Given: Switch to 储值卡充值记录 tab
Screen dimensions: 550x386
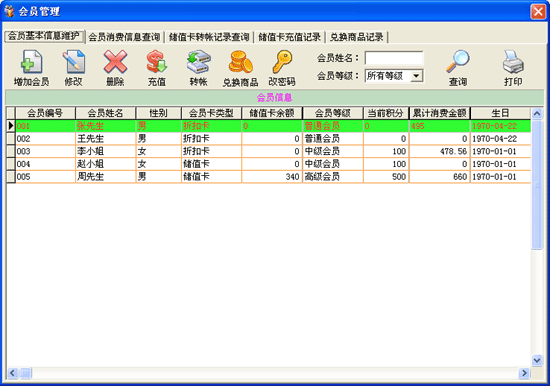Looking at the screenshot, I should (x=289, y=37).
